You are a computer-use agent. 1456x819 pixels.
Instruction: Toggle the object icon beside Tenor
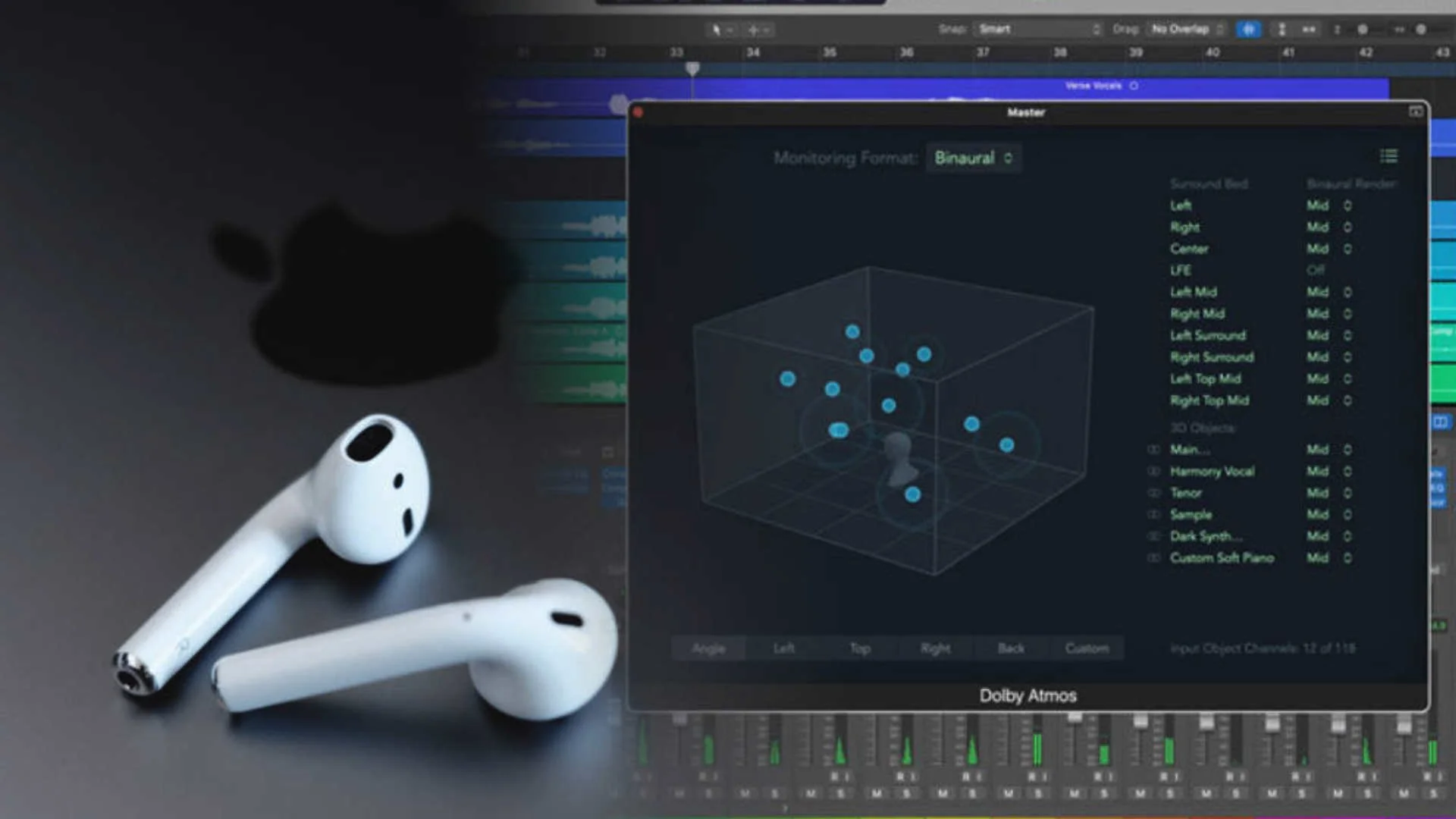(x=1154, y=493)
